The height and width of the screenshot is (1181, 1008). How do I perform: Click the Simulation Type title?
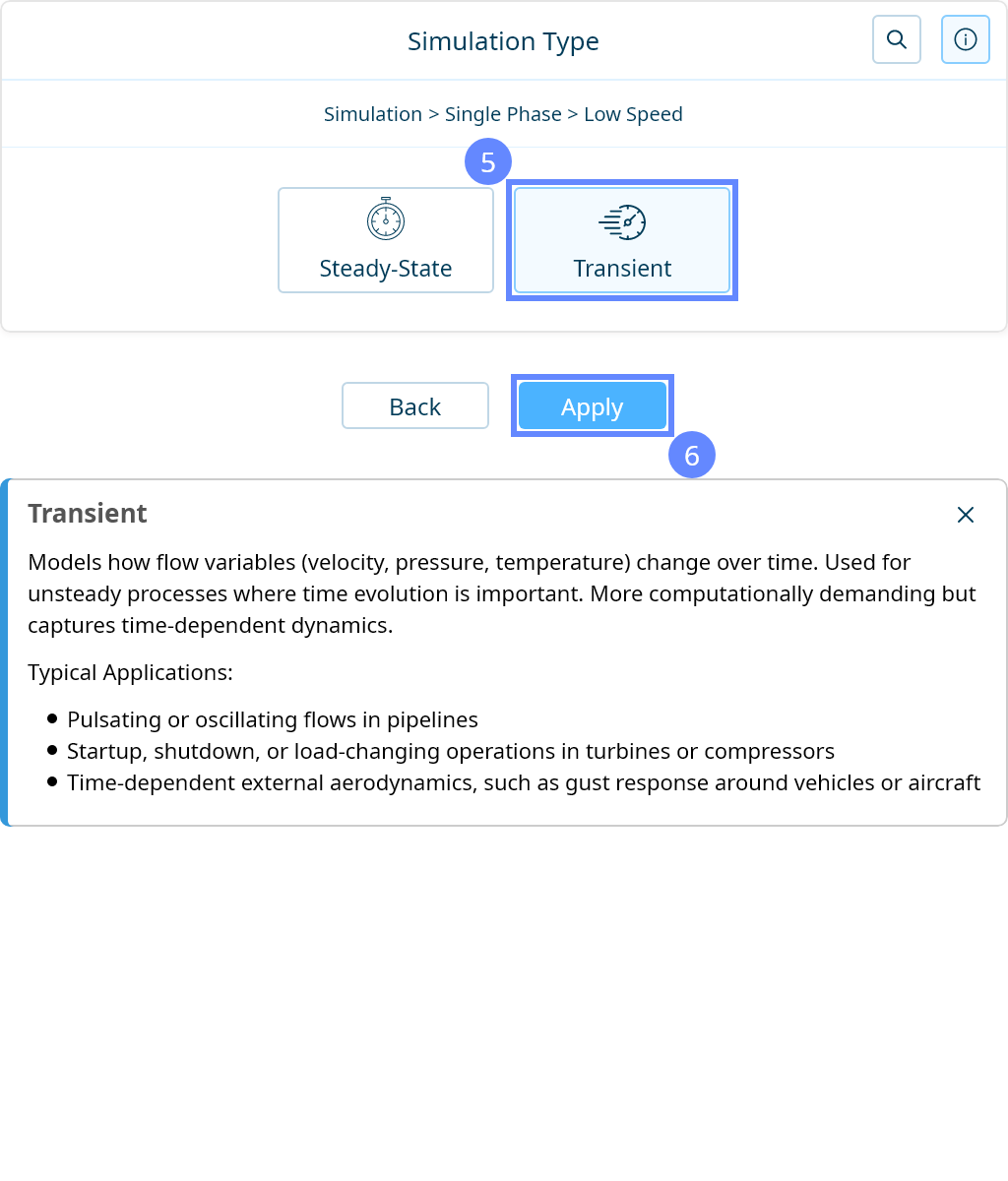(x=503, y=41)
